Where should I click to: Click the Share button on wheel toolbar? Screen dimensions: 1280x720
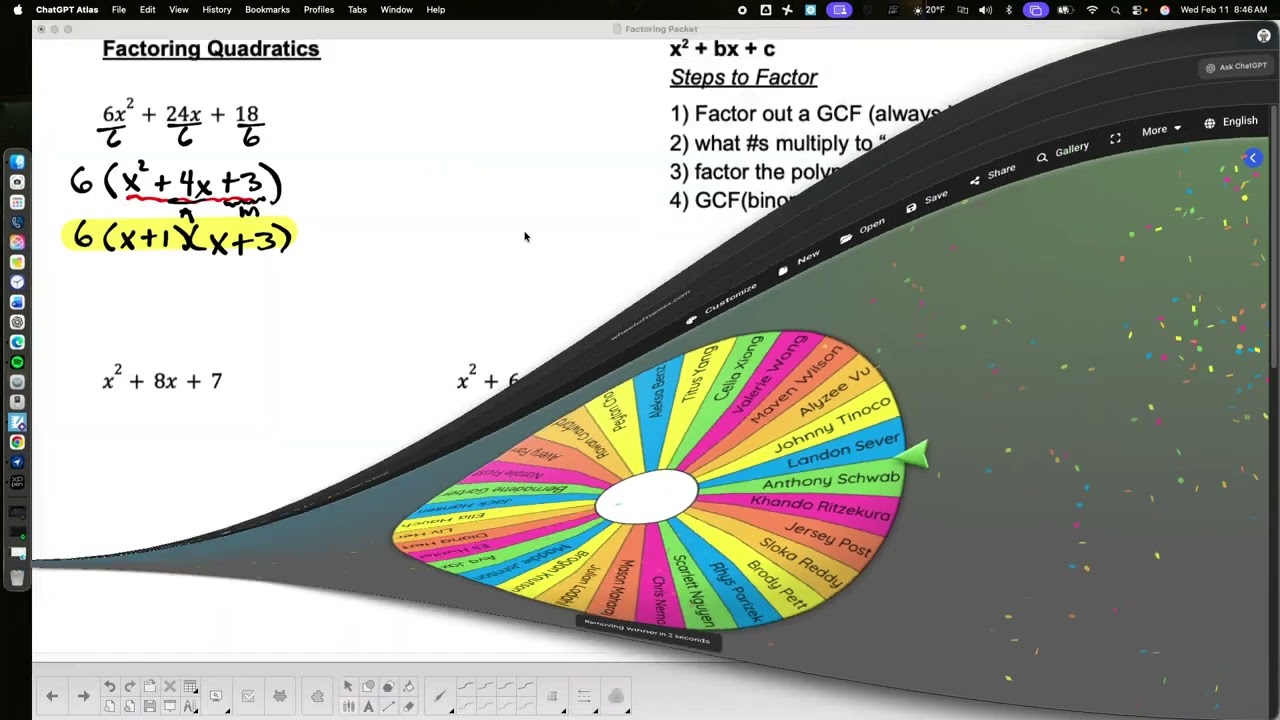coord(994,175)
